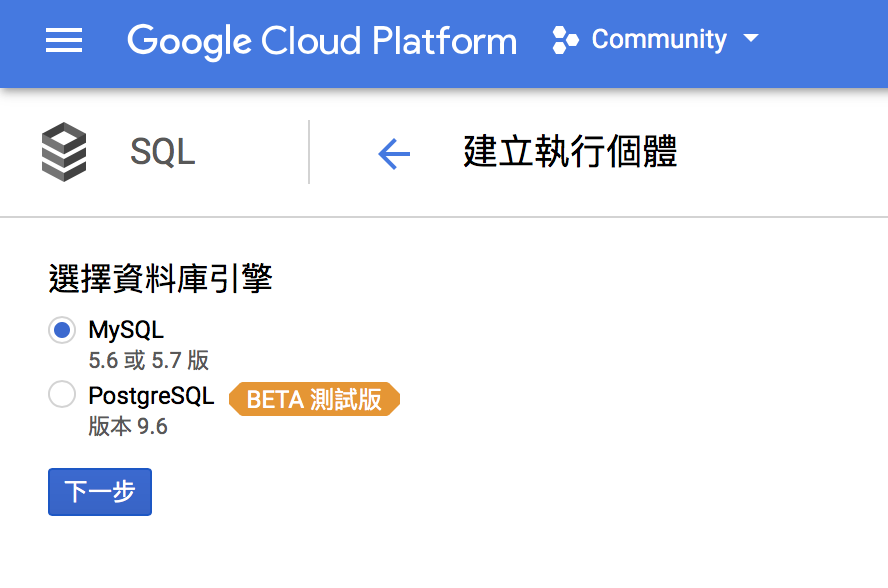Screen dimensions: 888x588
Task: Click the MySQL option label
Action: tap(126, 330)
